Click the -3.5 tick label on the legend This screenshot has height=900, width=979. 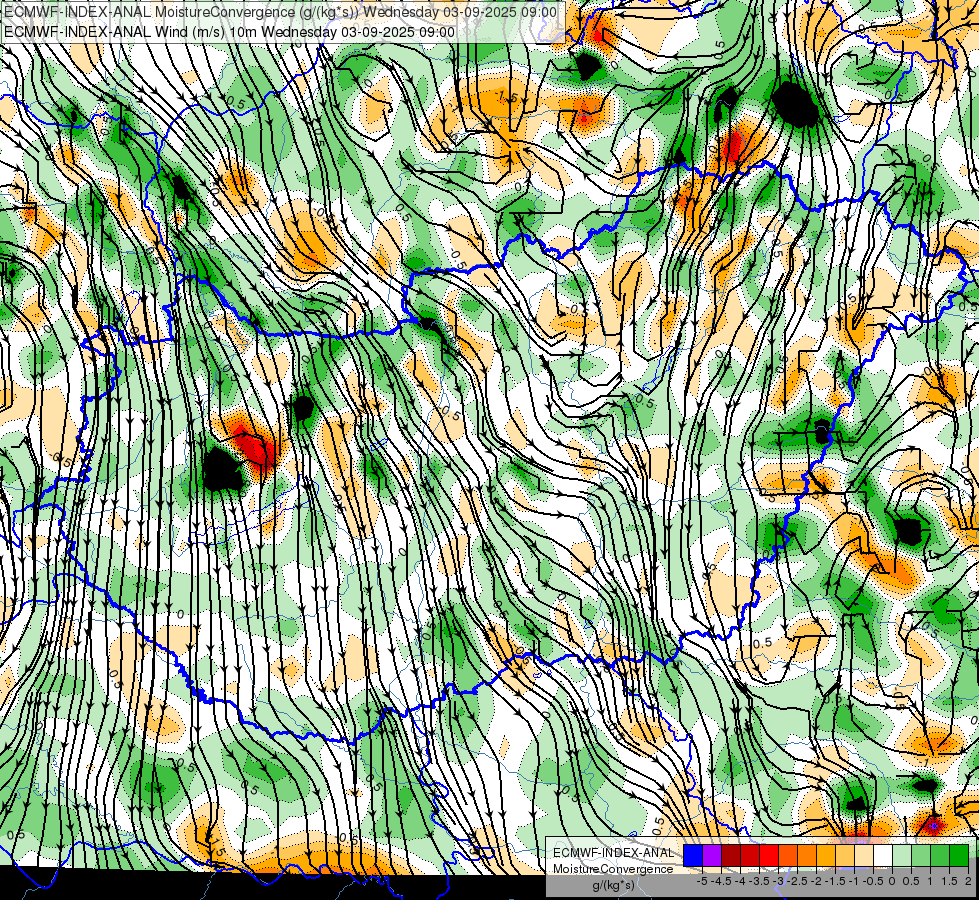(x=759, y=881)
